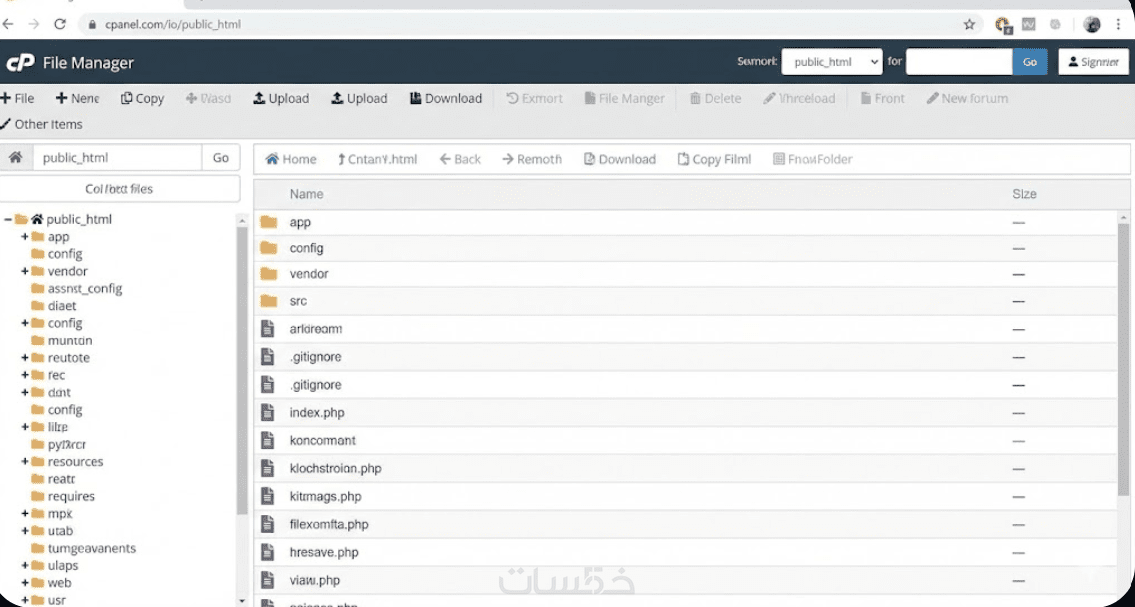The height and width of the screenshot is (607, 1135).
Task: Click the Exmort toolbar item
Action: pyautogui.click(x=534, y=98)
